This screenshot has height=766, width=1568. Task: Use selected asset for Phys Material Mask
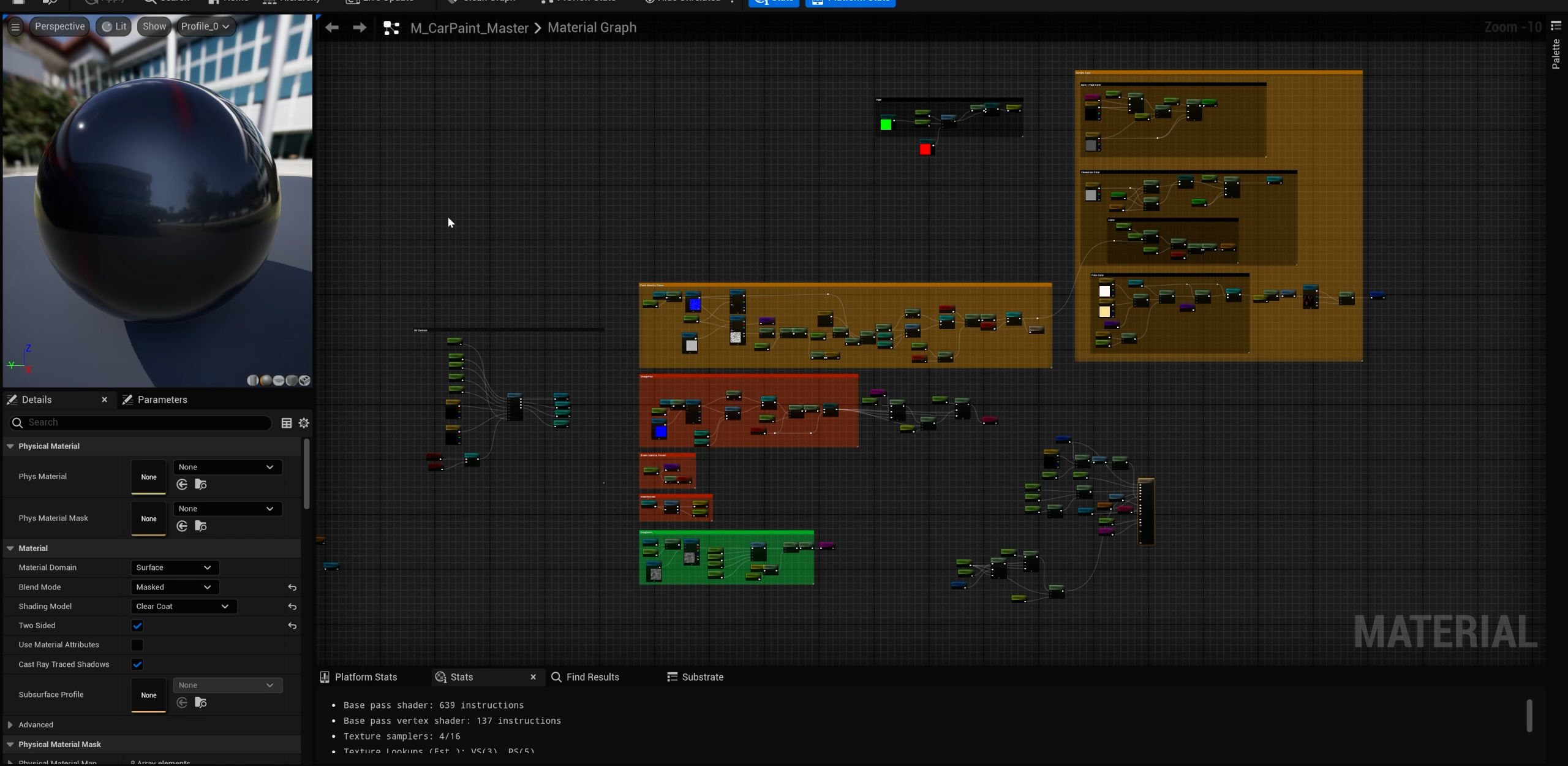(x=182, y=526)
